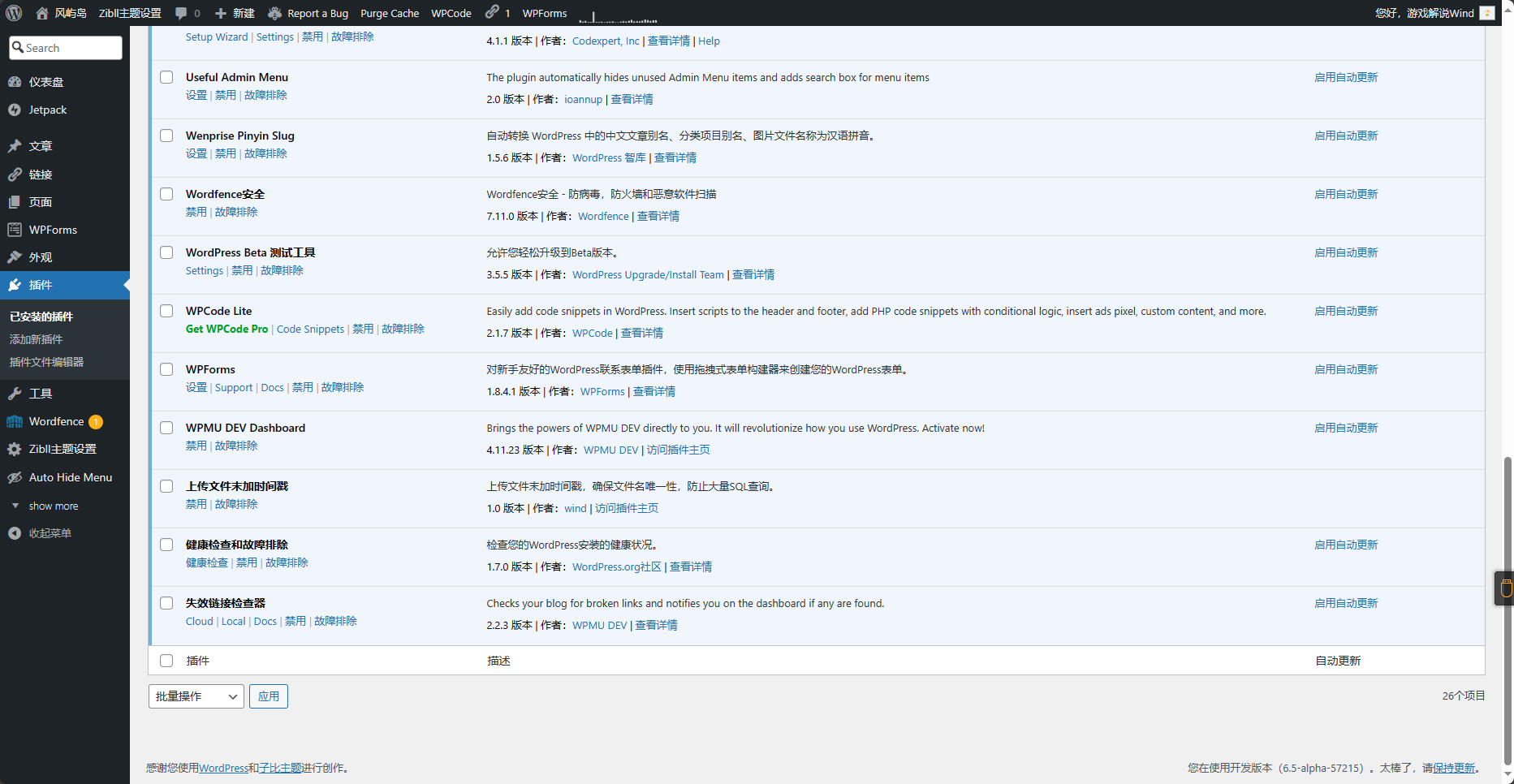Click the 子比主题 link in footer

(x=280, y=768)
